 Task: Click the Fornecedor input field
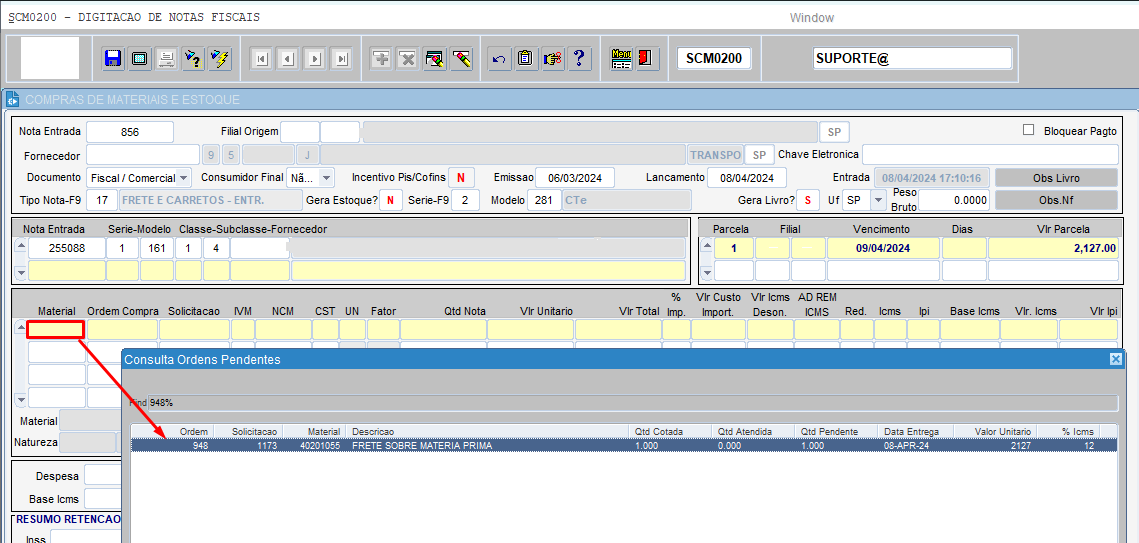click(x=142, y=154)
